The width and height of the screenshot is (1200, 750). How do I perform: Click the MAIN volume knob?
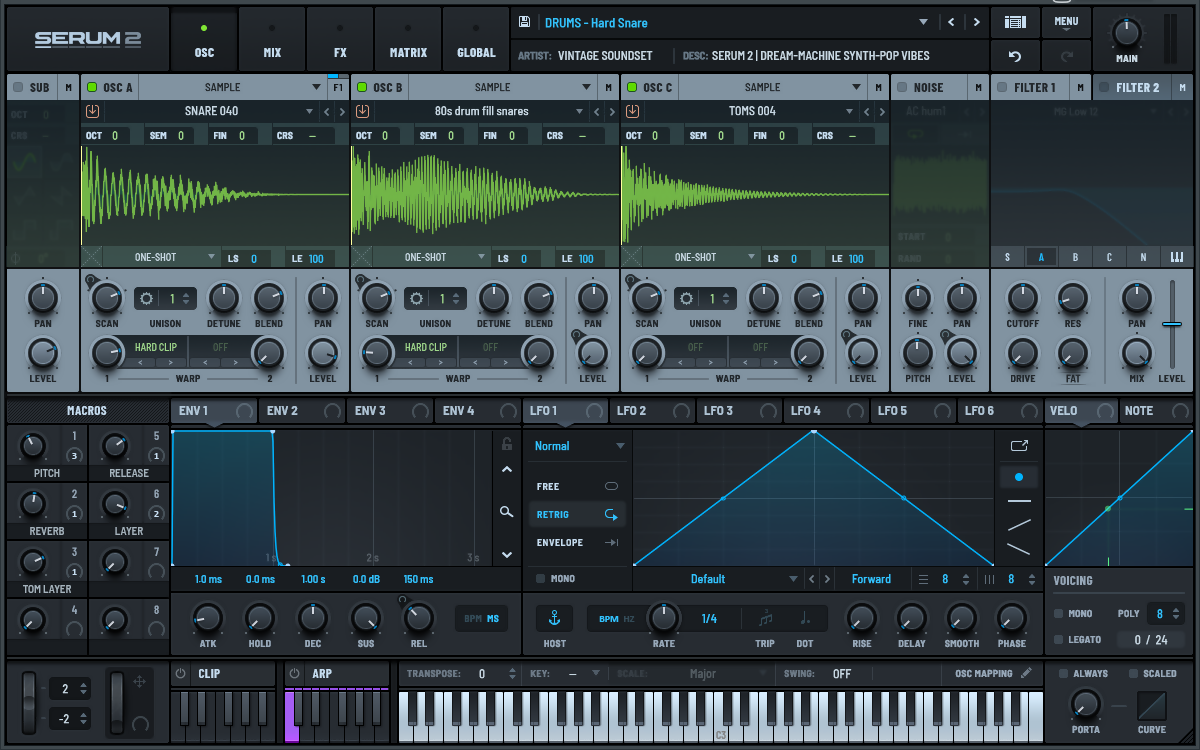click(x=1126, y=33)
